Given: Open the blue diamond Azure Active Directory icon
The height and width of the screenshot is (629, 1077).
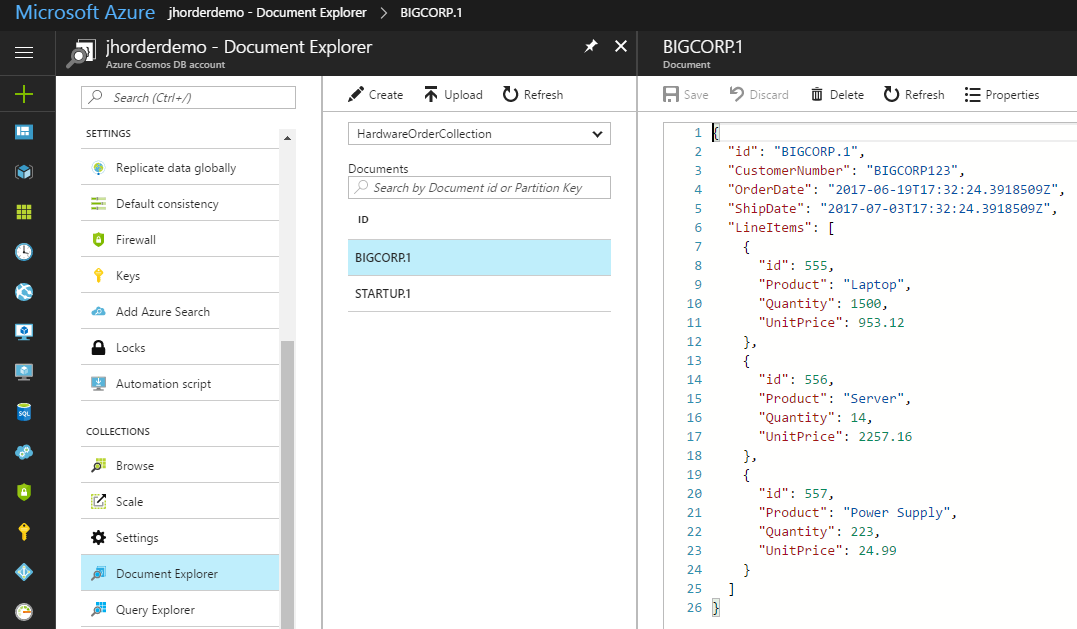Looking at the screenshot, I should coord(24,571).
